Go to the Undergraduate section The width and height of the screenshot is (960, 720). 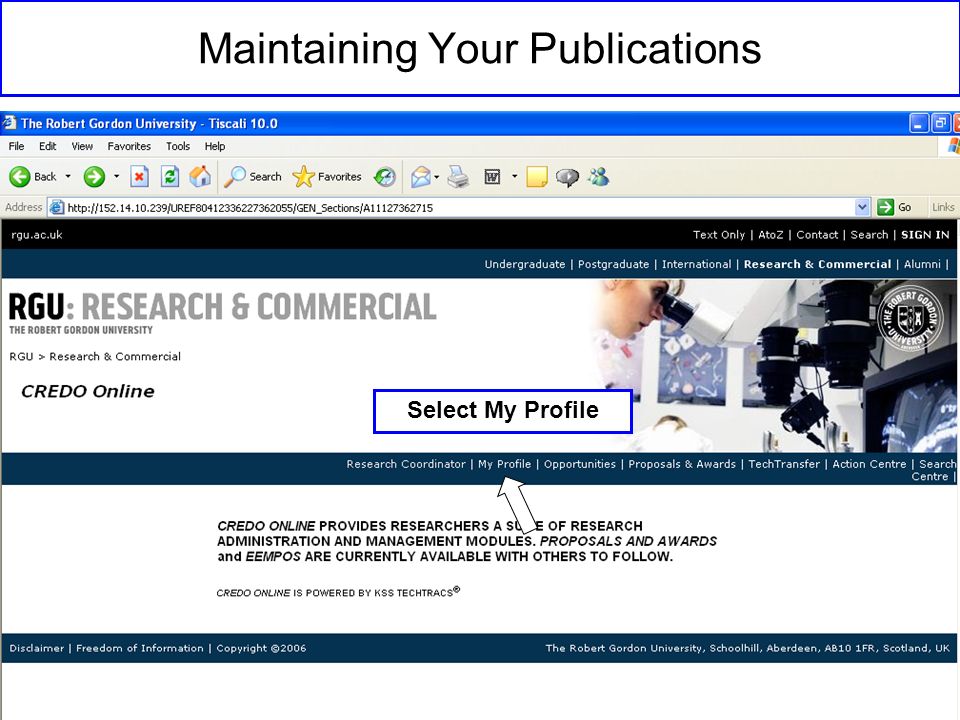pyautogui.click(x=525, y=264)
